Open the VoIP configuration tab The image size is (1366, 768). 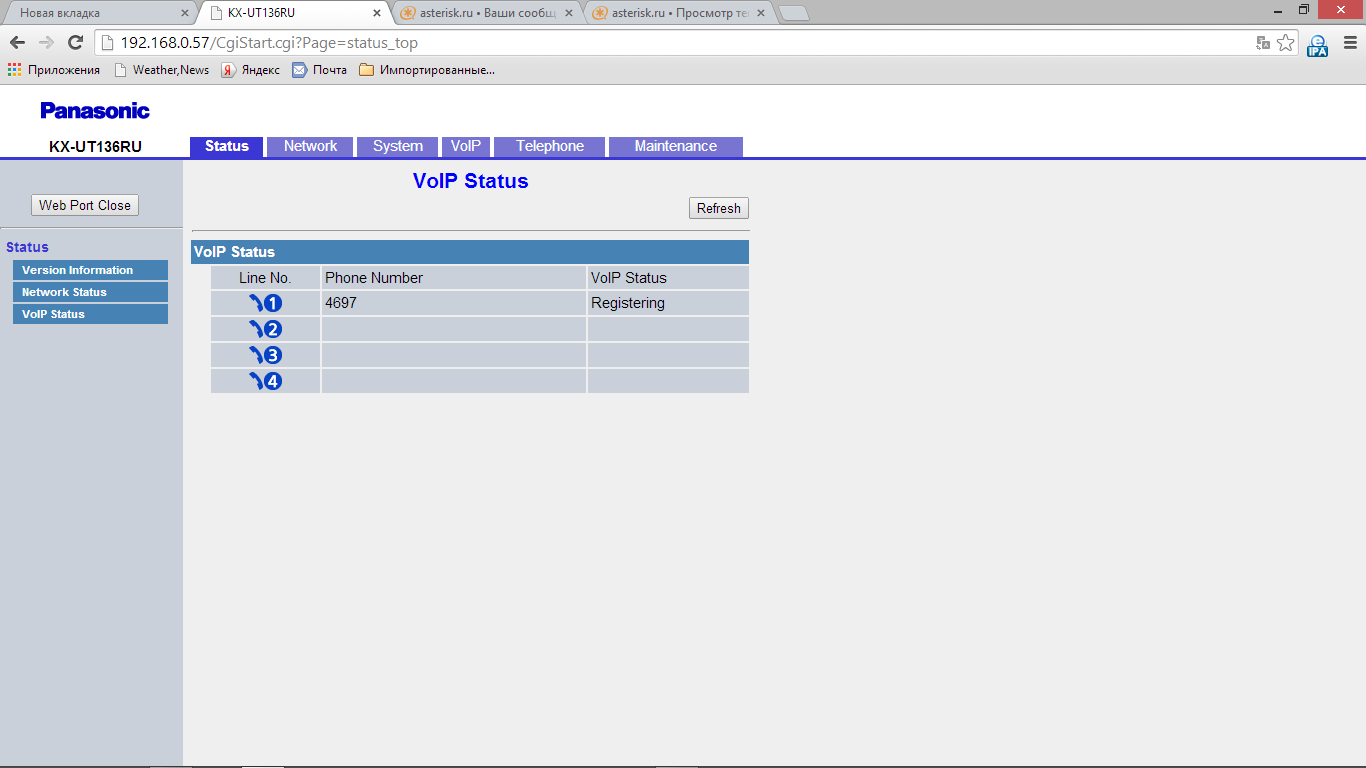pyautogui.click(x=465, y=146)
